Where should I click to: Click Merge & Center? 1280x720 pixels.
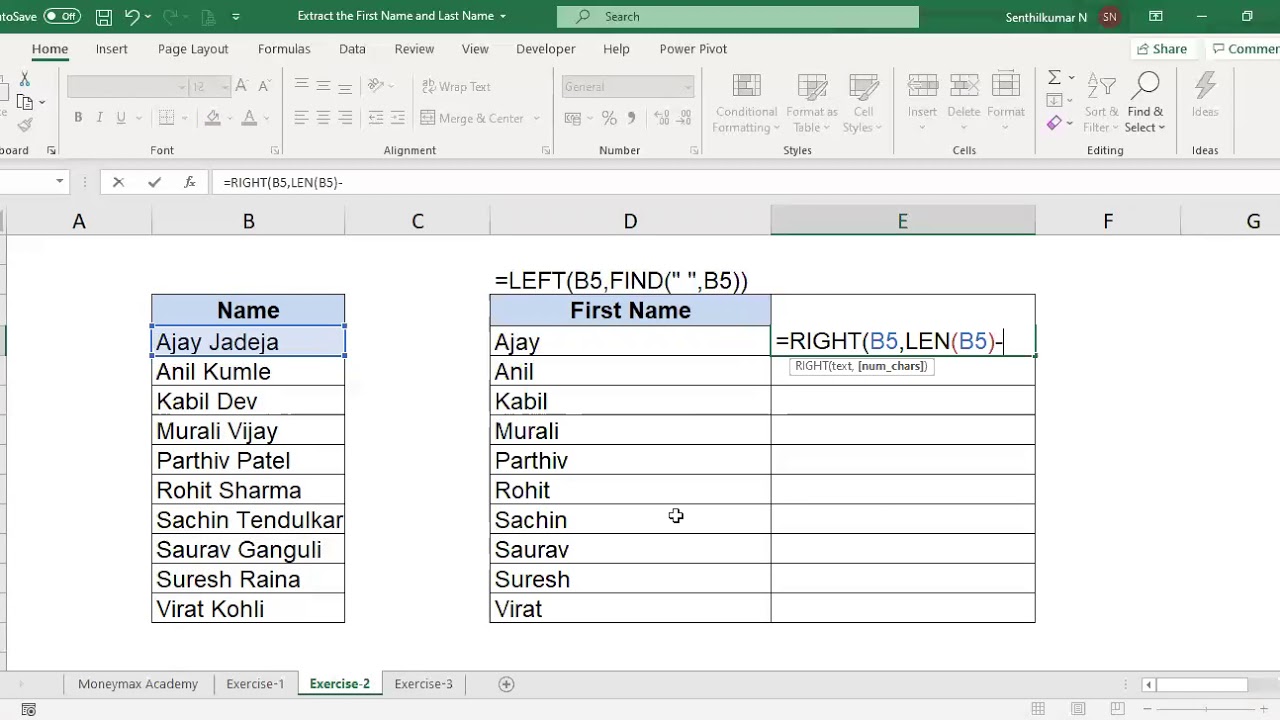[x=471, y=118]
